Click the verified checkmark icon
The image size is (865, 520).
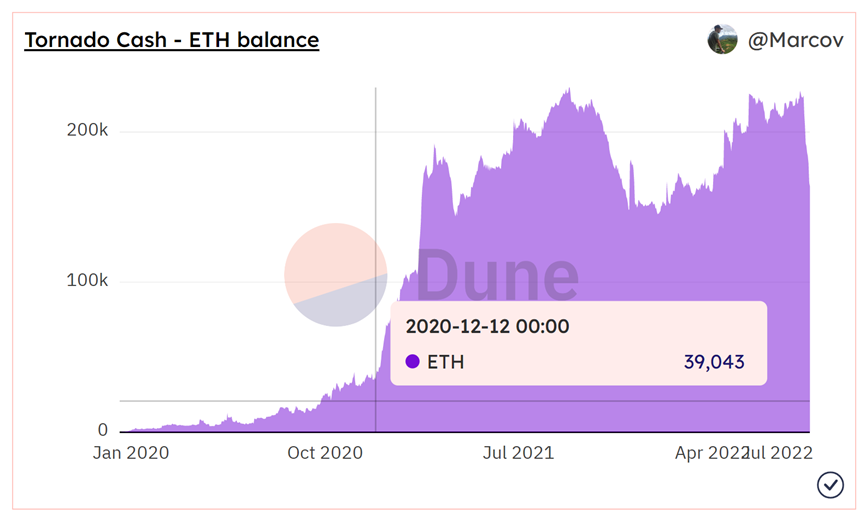(830, 485)
